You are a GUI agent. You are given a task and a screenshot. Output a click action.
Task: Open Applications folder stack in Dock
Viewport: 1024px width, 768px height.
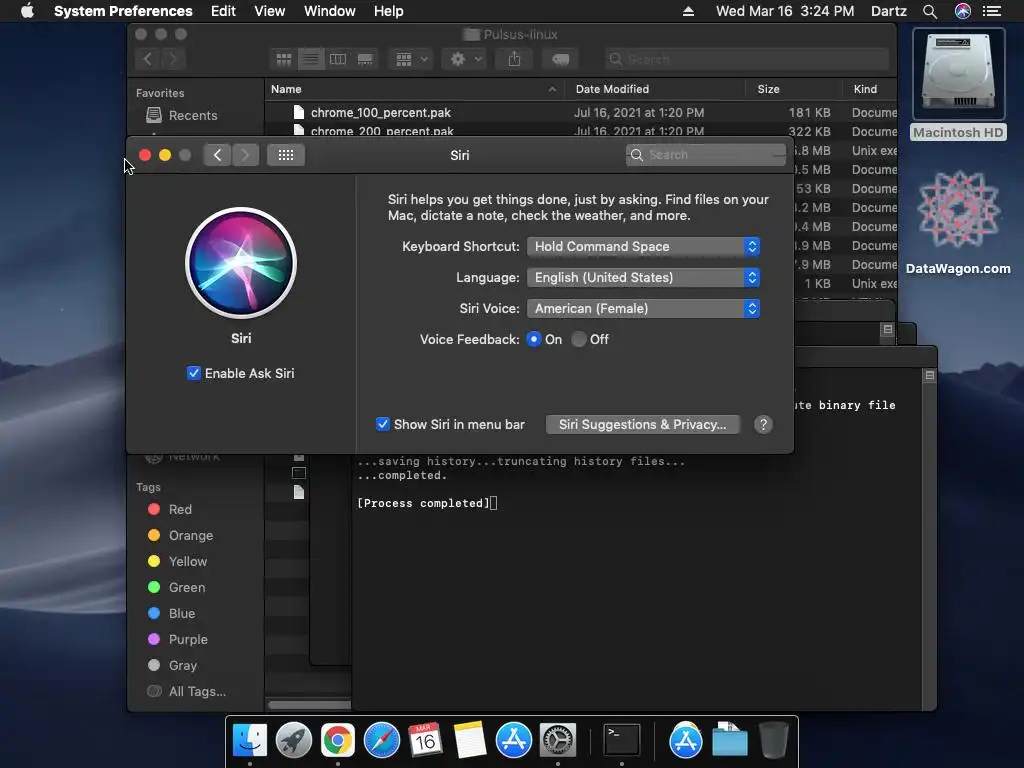click(x=686, y=740)
